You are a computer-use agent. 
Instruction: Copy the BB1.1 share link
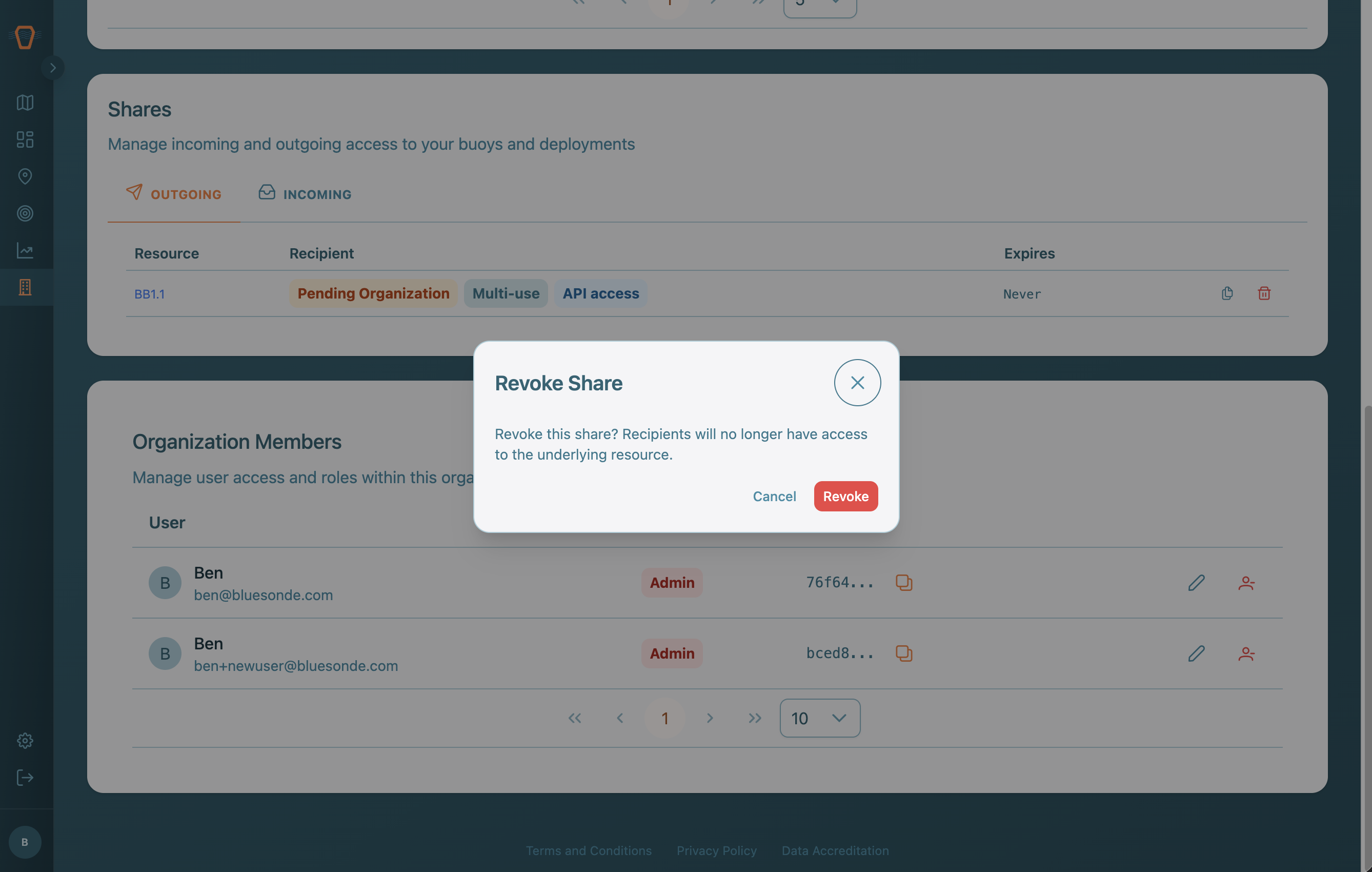(1227, 293)
